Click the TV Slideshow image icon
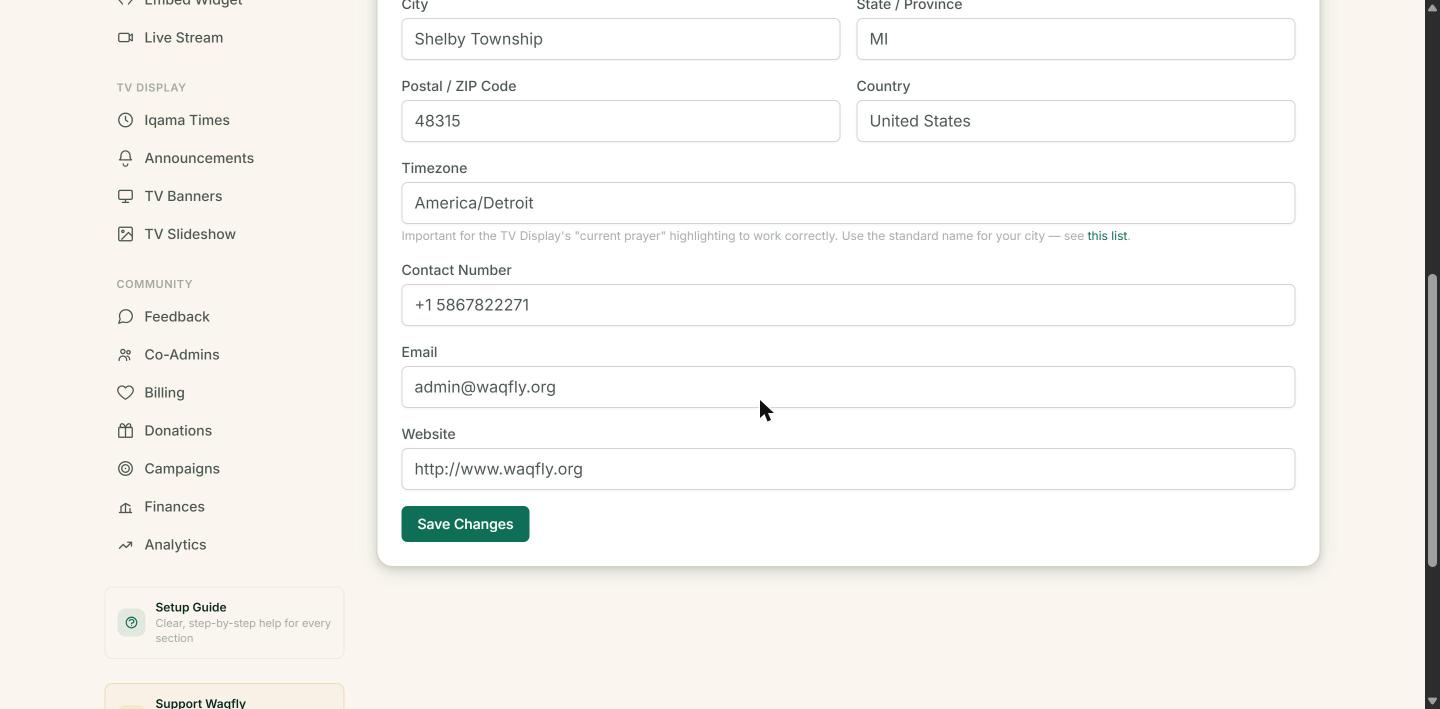This screenshot has width=1440, height=709. click(x=125, y=234)
